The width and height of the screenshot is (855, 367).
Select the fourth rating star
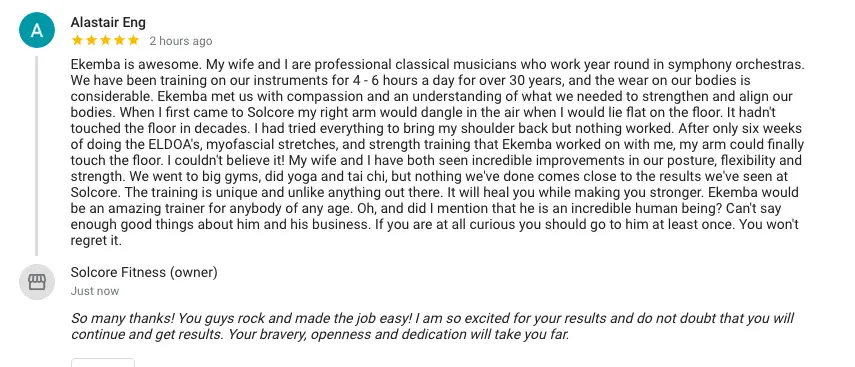pos(119,40)
